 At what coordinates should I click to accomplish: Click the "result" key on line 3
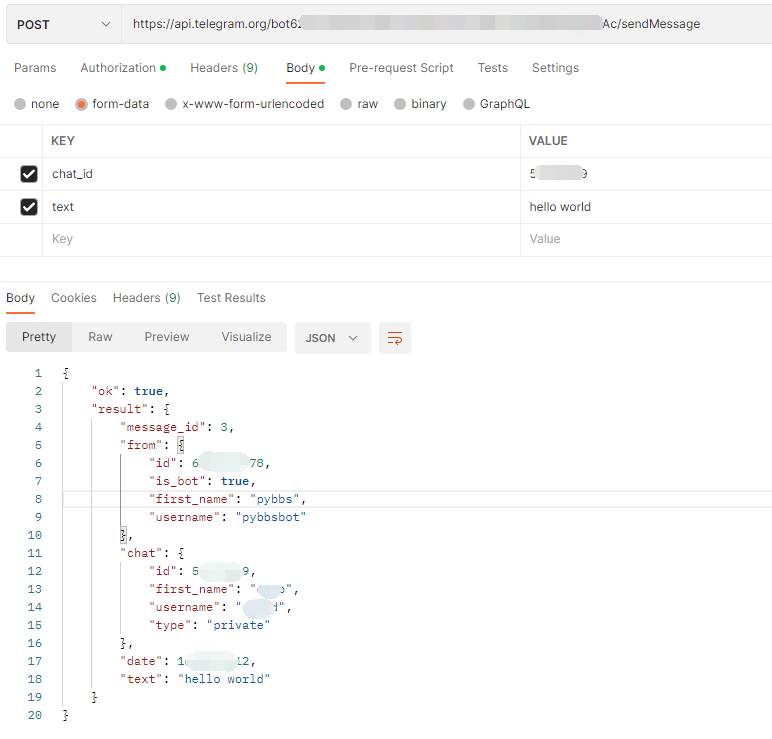(120, 409)
